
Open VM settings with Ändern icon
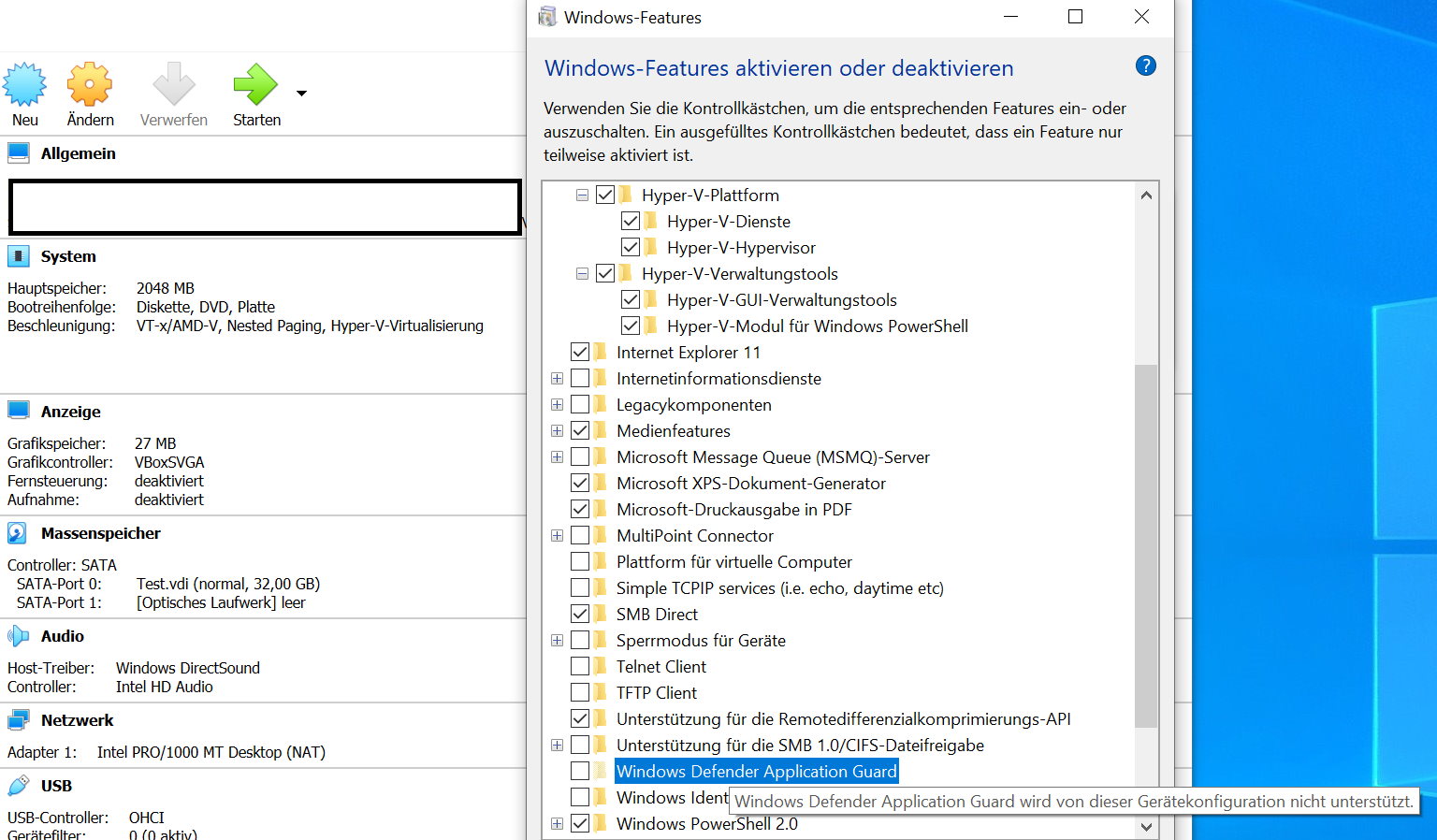[90, 85]
